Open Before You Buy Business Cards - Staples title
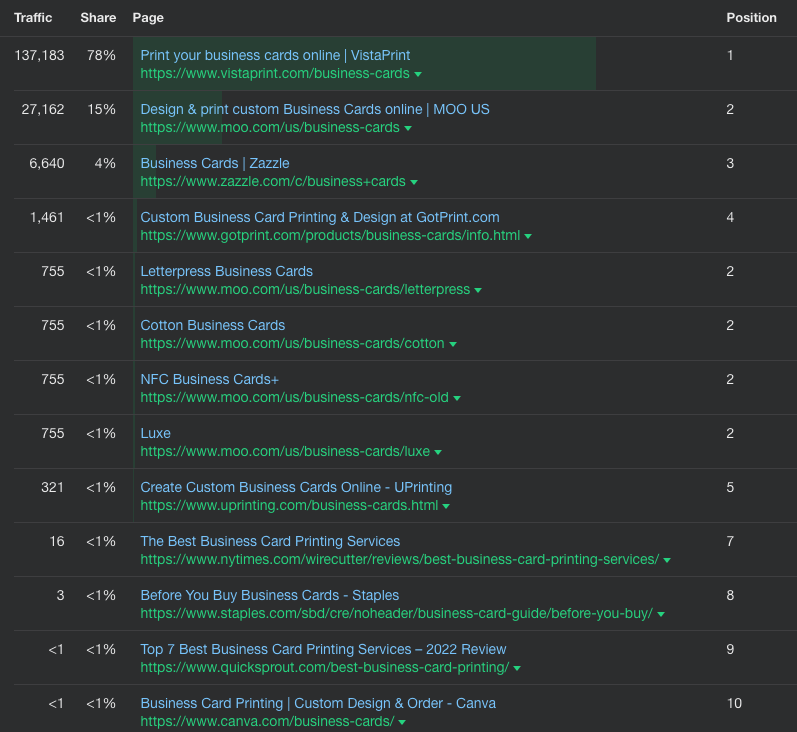Image resolution: width=797 pixels, height=732 pixels. click(x=269, y=595)
